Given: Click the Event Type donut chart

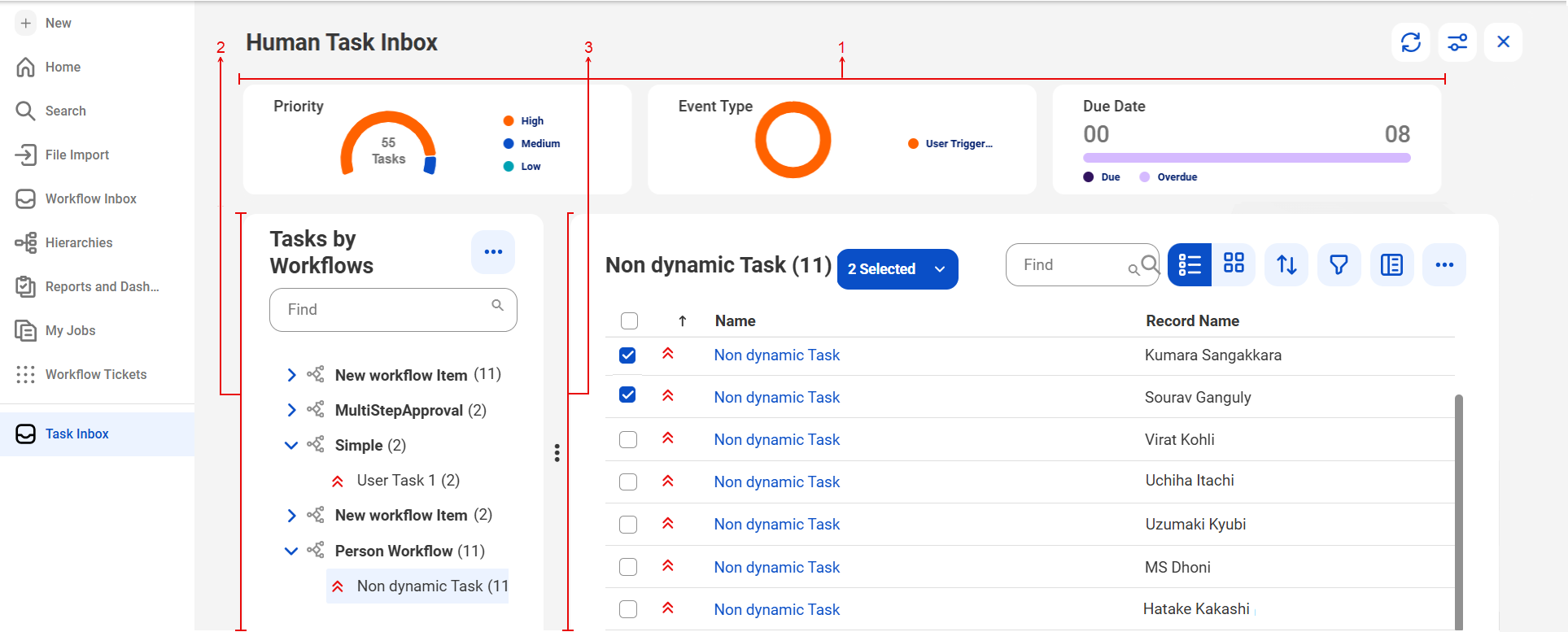Looking at the screenshot, I should [793, 140].
